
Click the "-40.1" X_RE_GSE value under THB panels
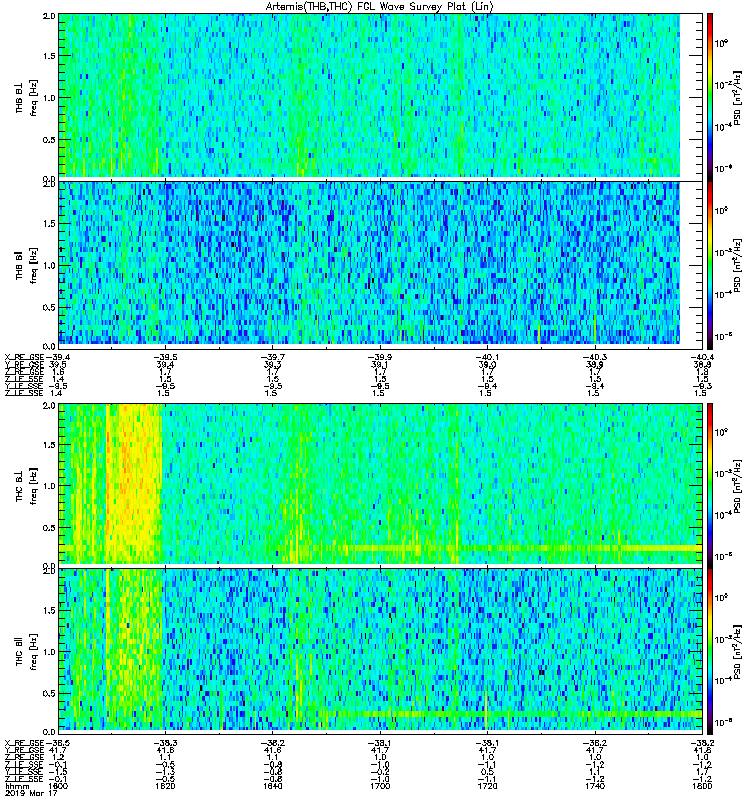pyautogui.click(x=487, y=357)
